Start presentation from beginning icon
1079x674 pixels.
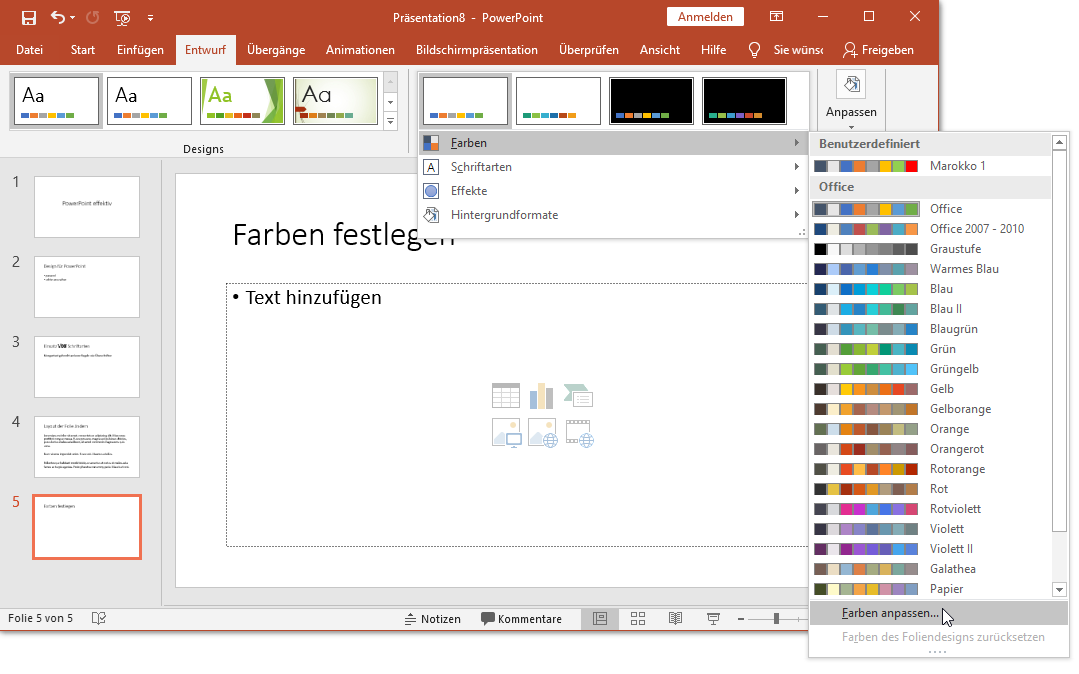point(122,18)
